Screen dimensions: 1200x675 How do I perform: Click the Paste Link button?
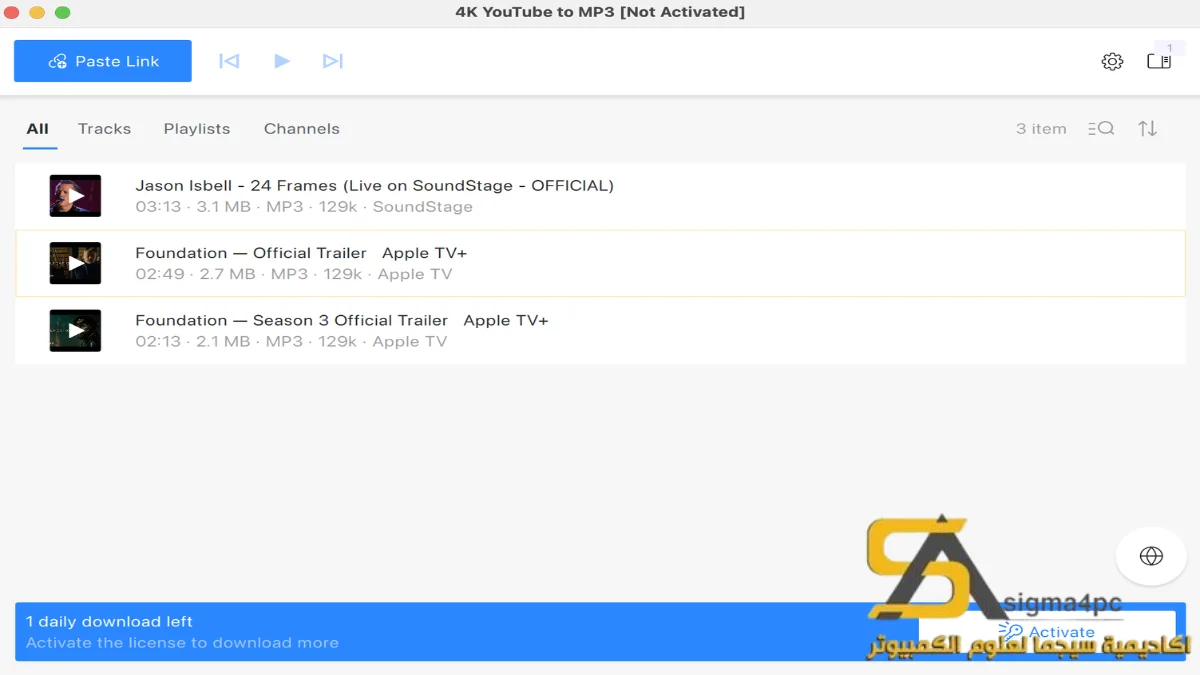pos(103,61)
